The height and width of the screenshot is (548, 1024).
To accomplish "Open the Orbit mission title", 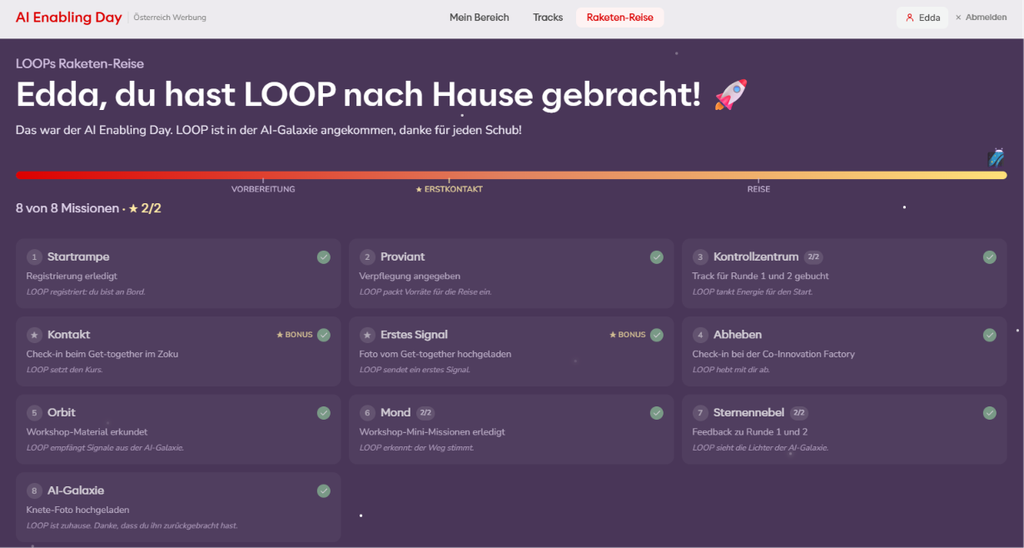I will 61,413.
